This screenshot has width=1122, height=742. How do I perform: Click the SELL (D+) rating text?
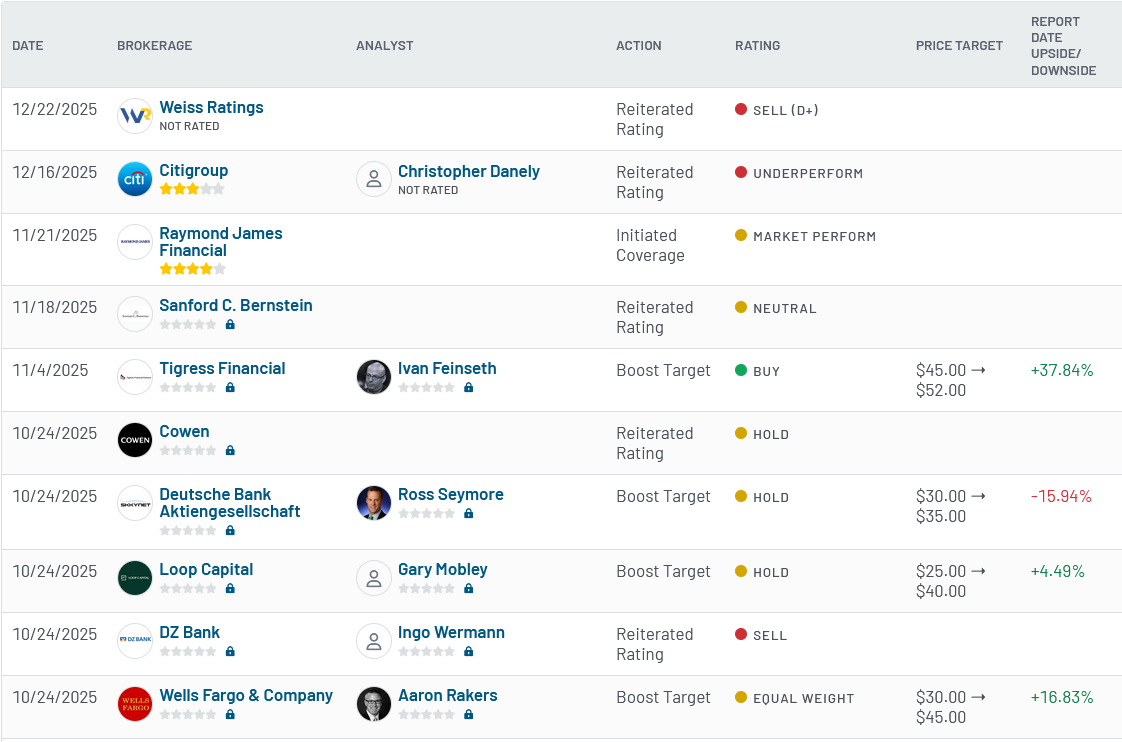786,110
